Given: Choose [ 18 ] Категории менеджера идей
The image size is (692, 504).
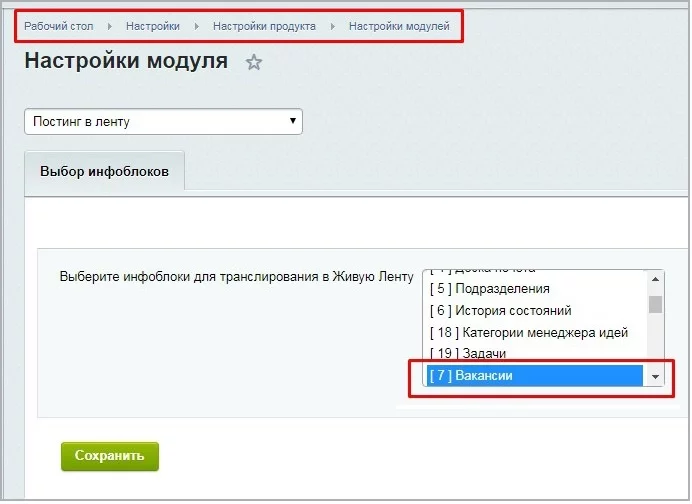Looking at the screenshot, I should [528, 333].
